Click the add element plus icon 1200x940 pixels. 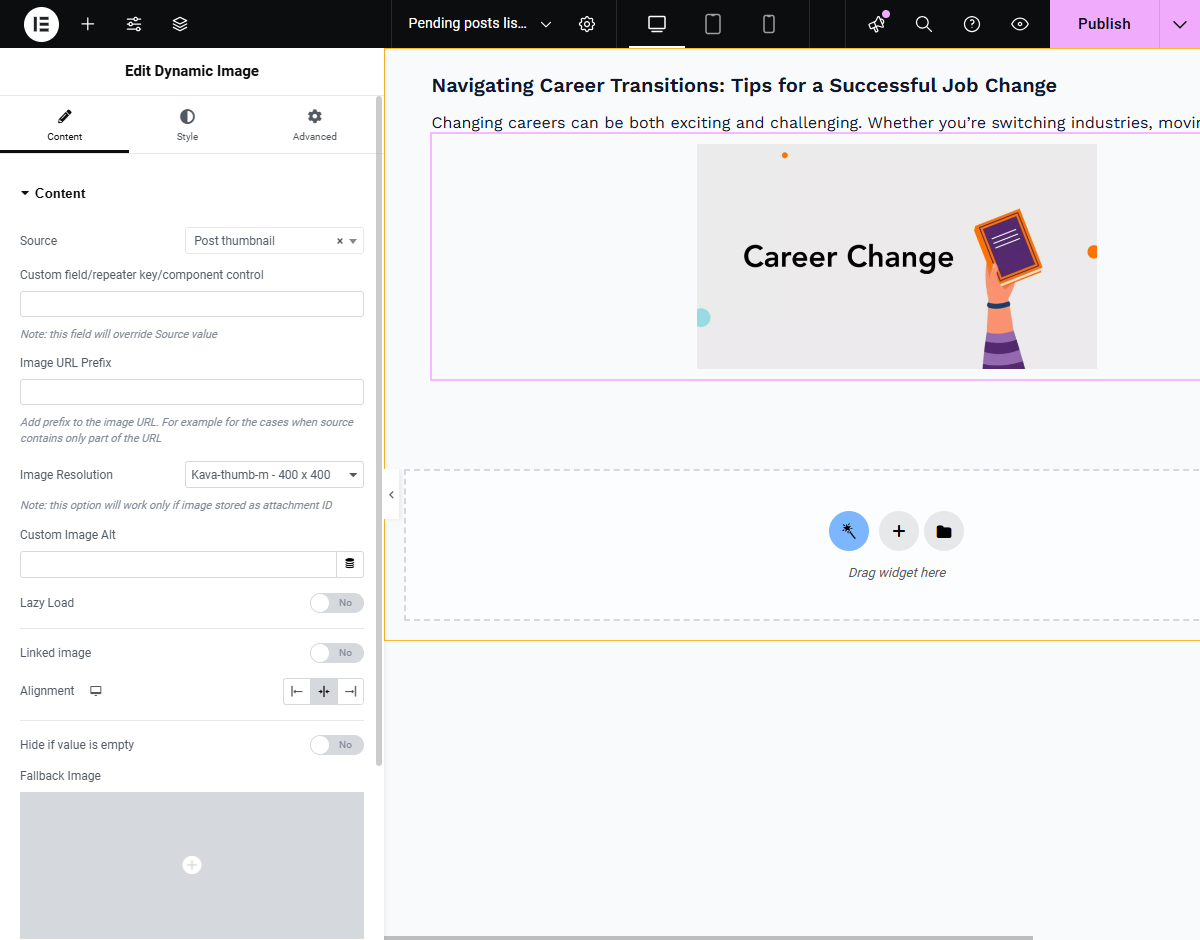pos(88,24)
